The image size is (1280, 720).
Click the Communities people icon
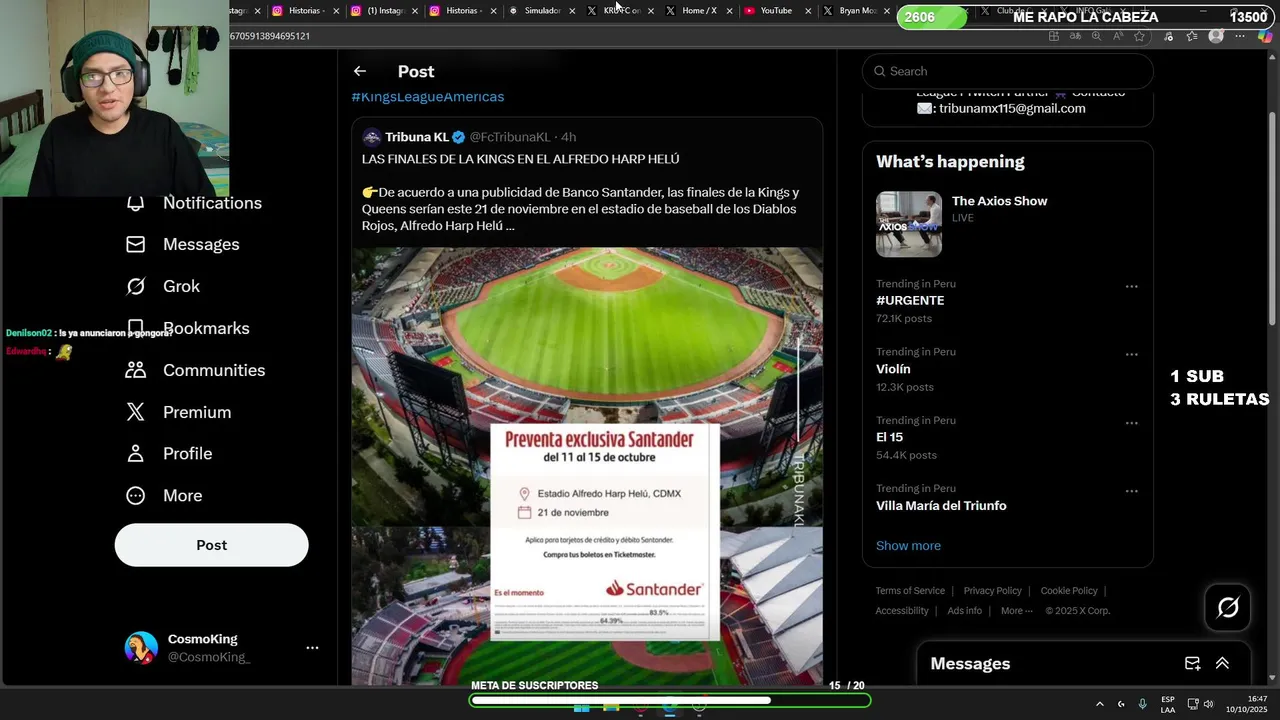tap(135, 370)
